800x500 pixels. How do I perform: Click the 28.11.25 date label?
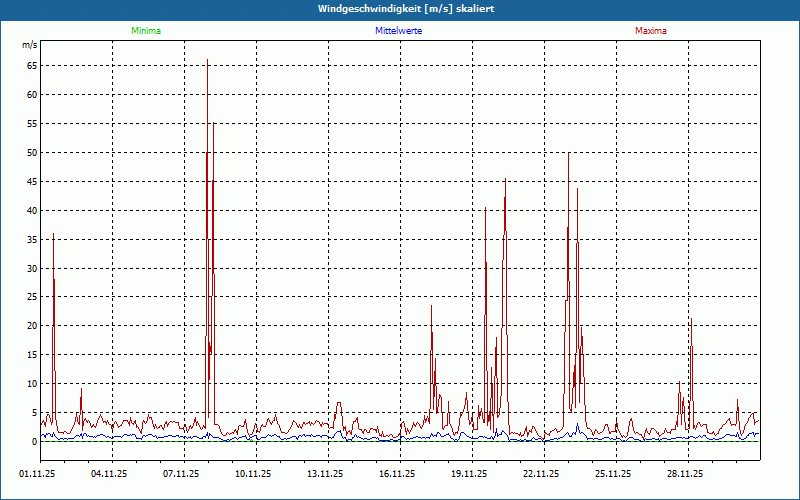[x=685, y=474]
